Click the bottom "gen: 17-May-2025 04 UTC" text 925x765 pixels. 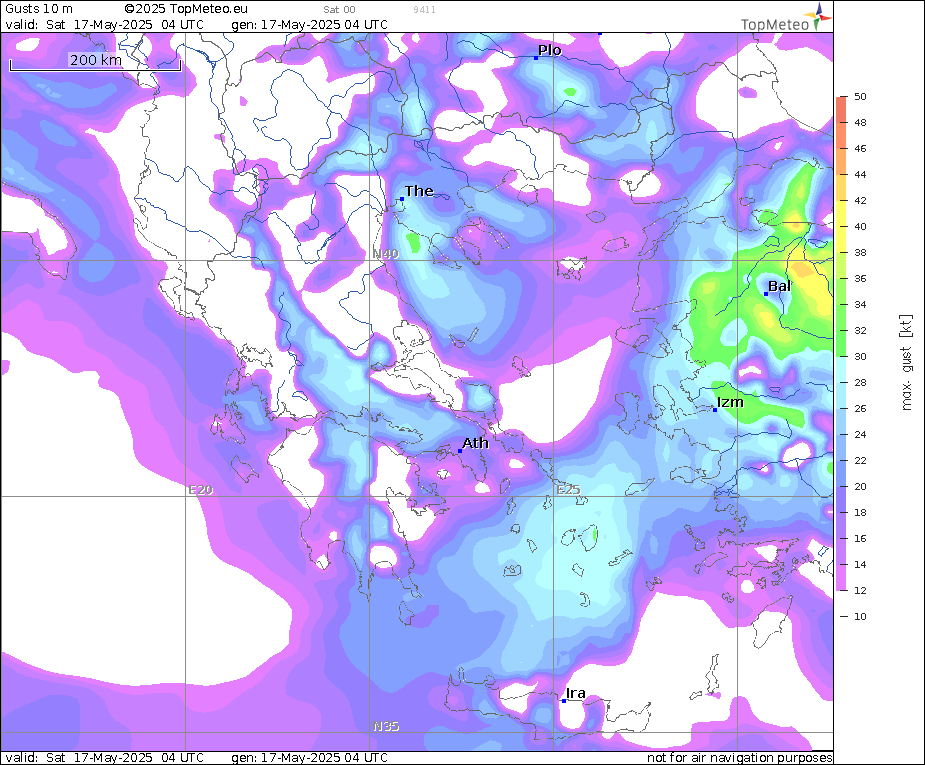pos(309,758)
